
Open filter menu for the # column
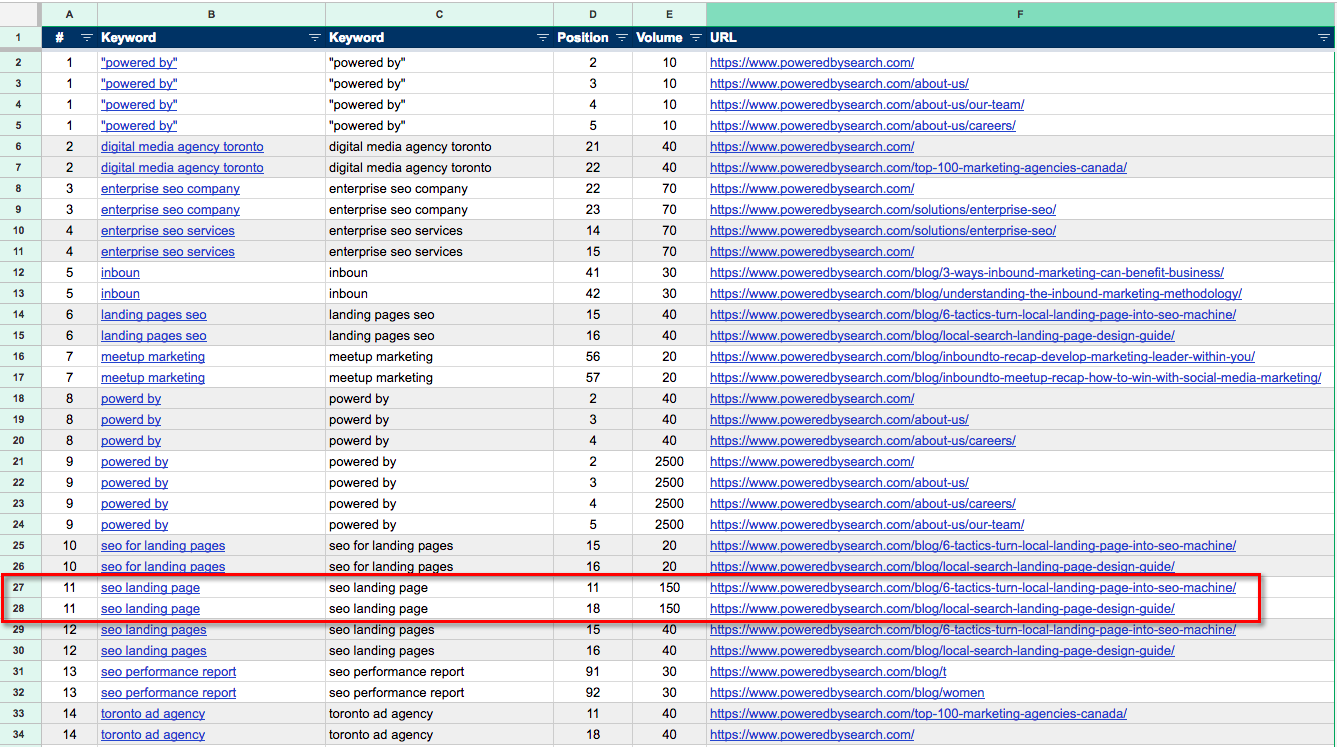(x=86, y=37)
